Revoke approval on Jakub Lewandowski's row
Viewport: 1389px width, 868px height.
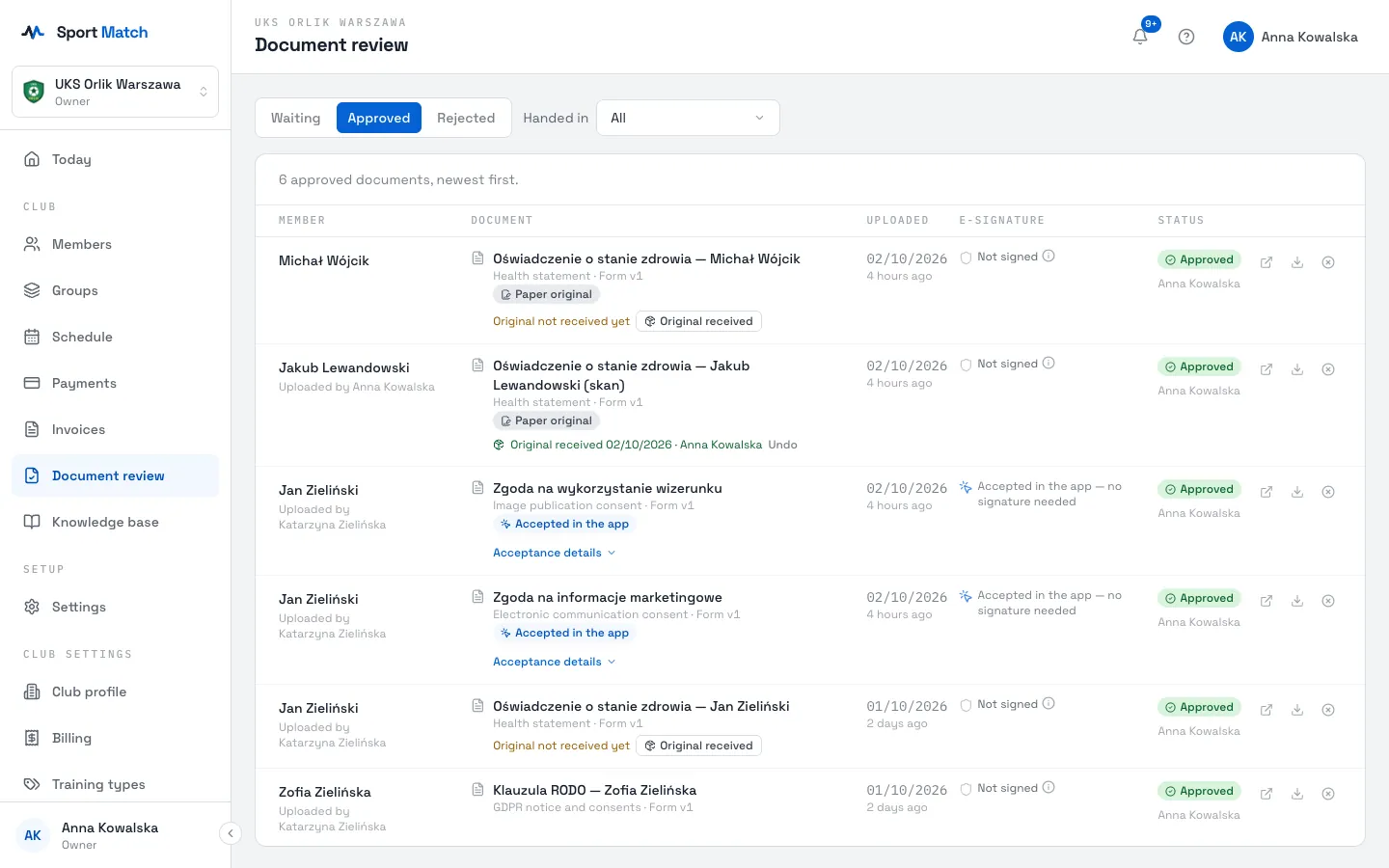click(x=1328, y=369)
